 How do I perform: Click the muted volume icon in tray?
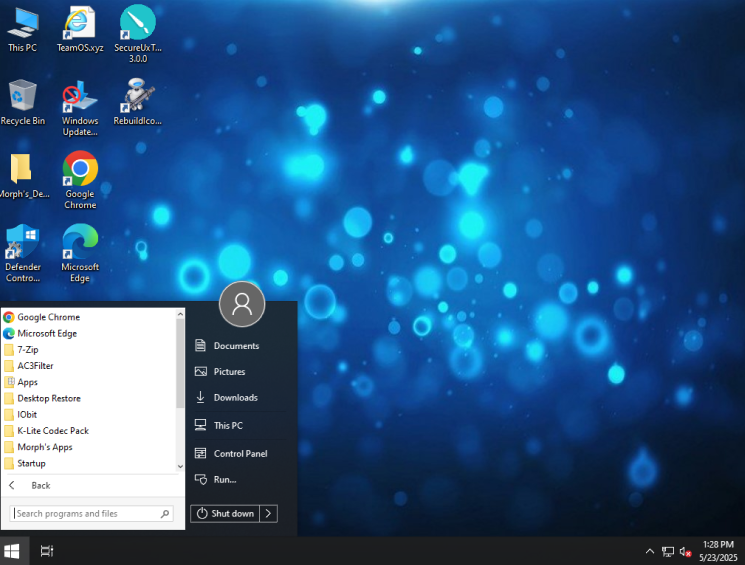(x=685, y=552)
